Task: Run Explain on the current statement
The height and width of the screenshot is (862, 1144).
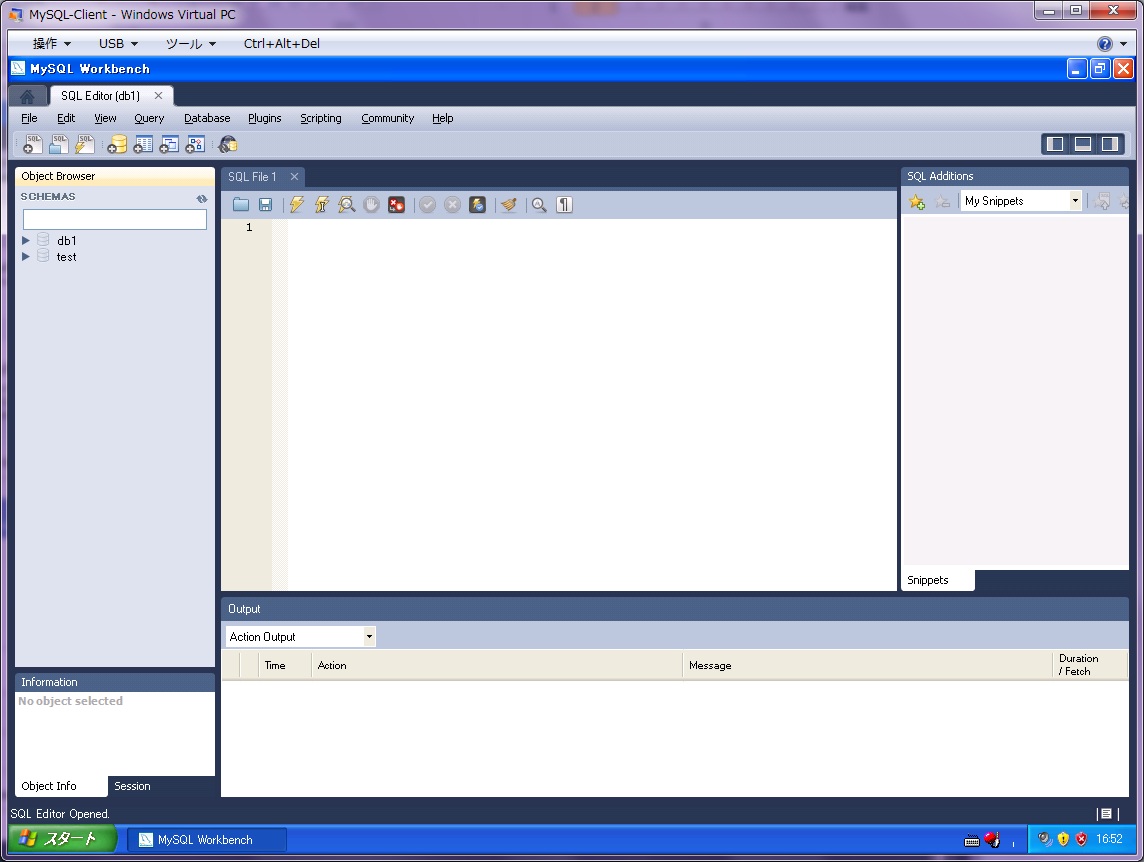Action: [x=347, y=204]
